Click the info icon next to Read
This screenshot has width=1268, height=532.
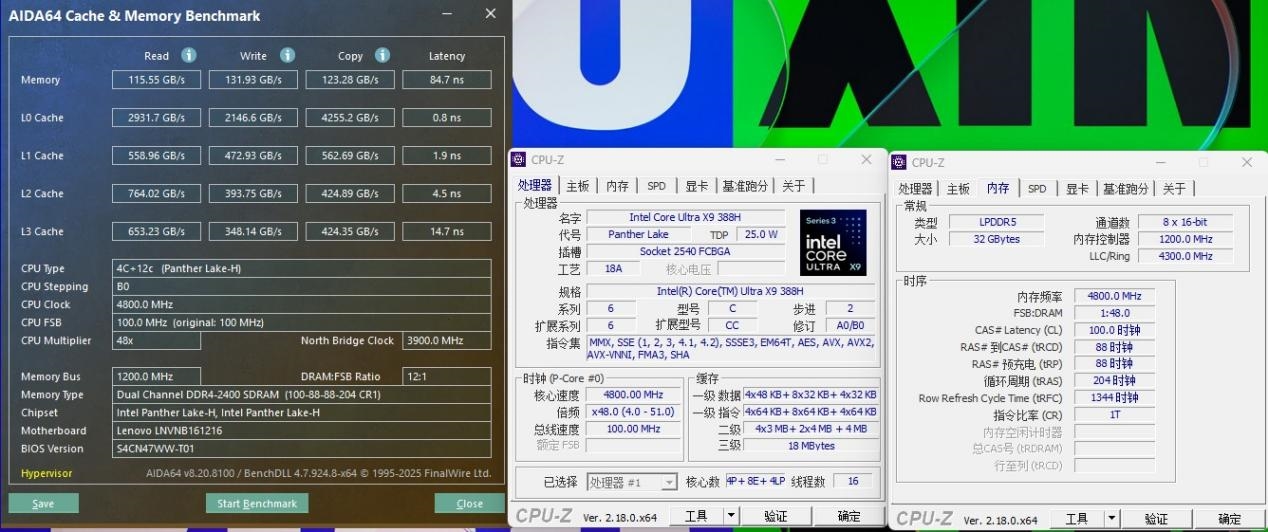(188, 55)
